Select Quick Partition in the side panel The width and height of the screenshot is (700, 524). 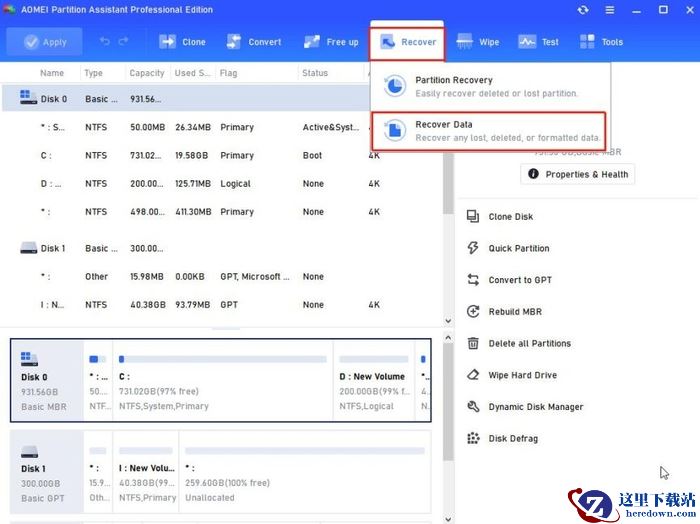point(519,249)
